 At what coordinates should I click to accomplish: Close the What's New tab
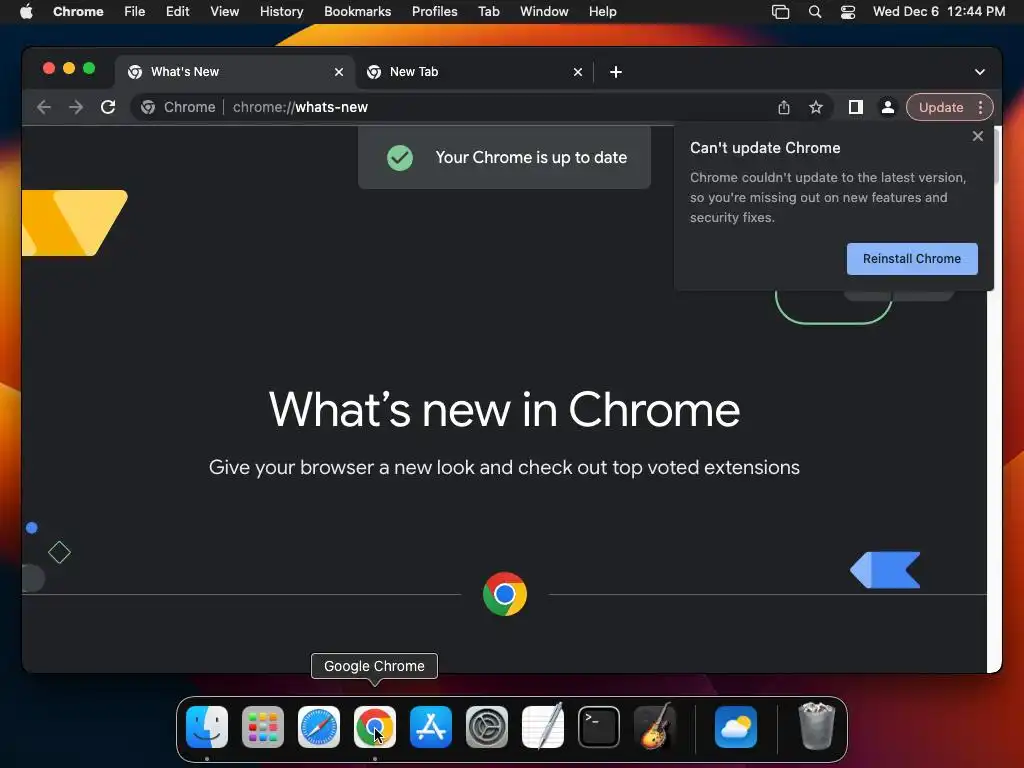point(339,72)
